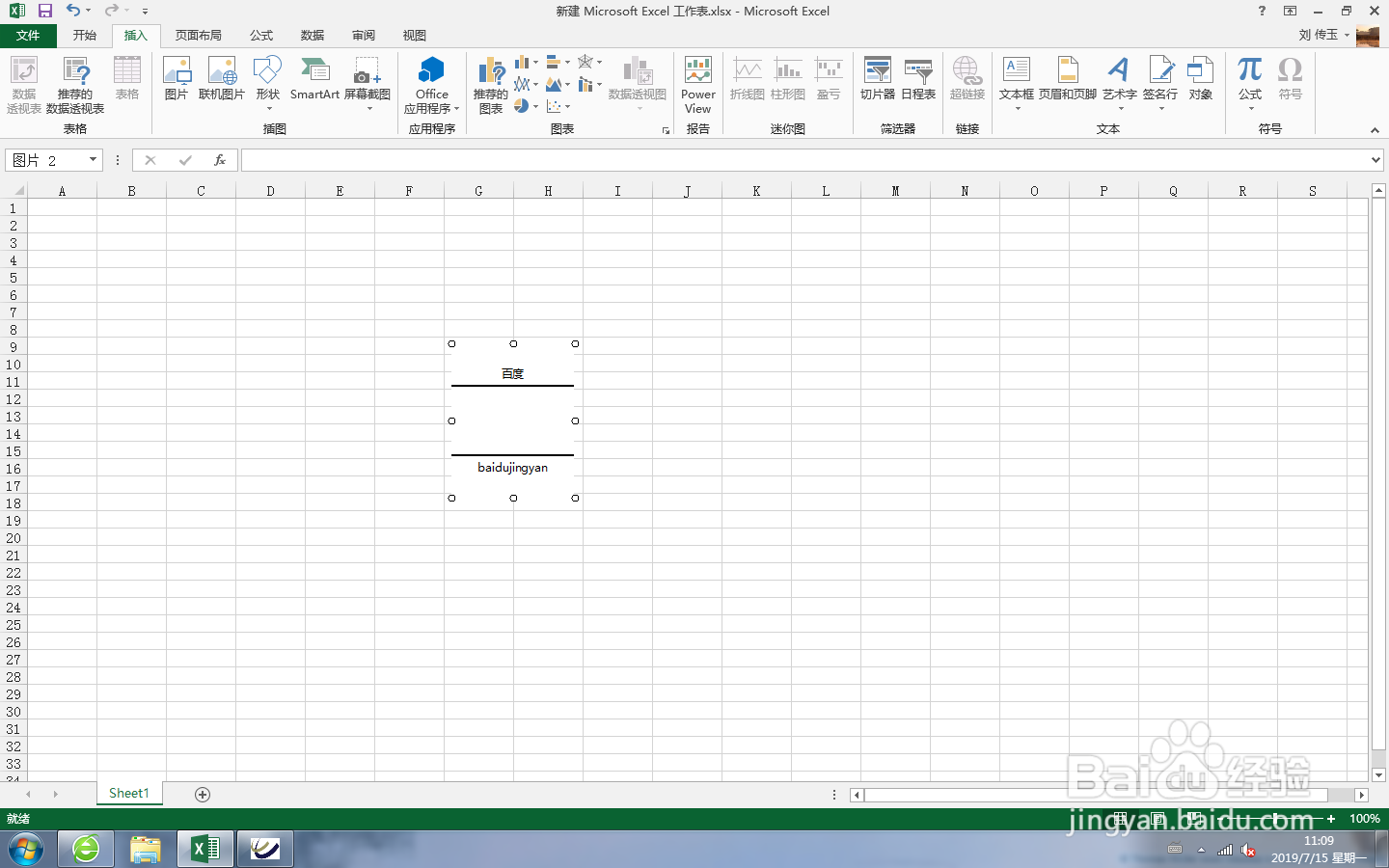Click the Pictures (图片) insert icon
Viewport: 1389px width, 868px height.
(177, 77)
